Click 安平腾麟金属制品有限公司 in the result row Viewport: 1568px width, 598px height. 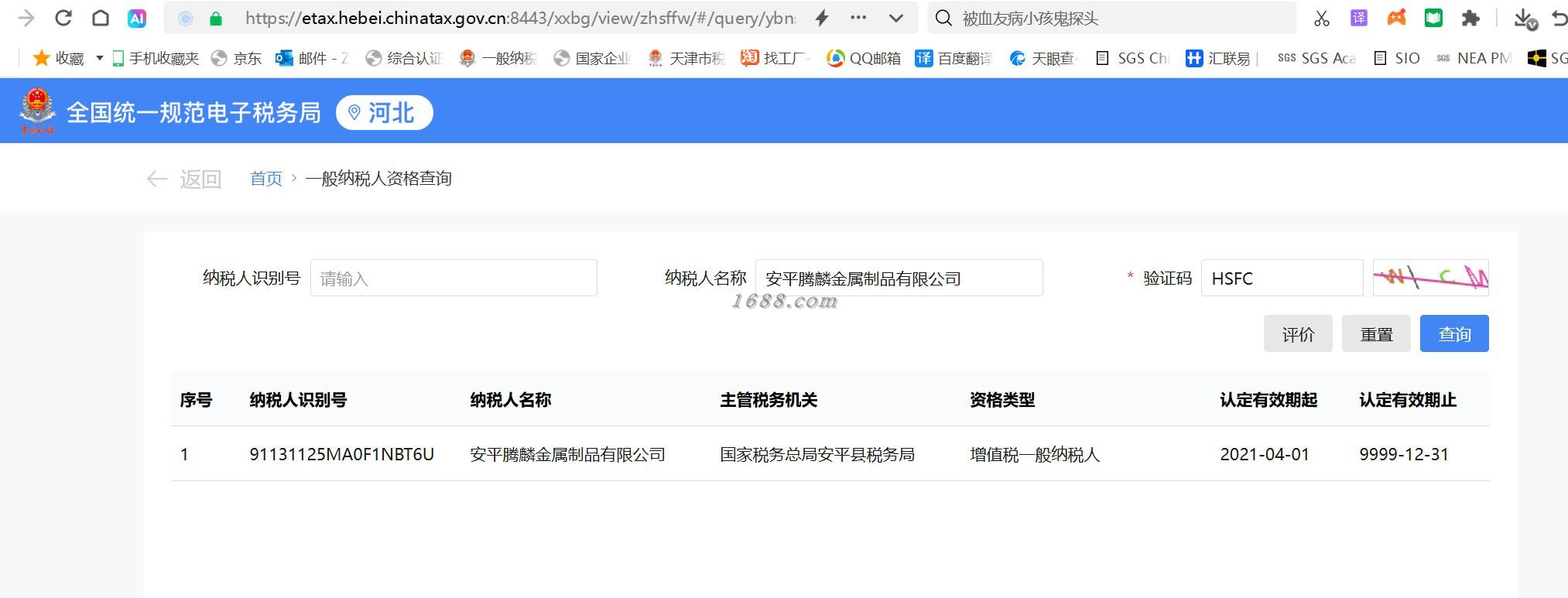(567, 454)
